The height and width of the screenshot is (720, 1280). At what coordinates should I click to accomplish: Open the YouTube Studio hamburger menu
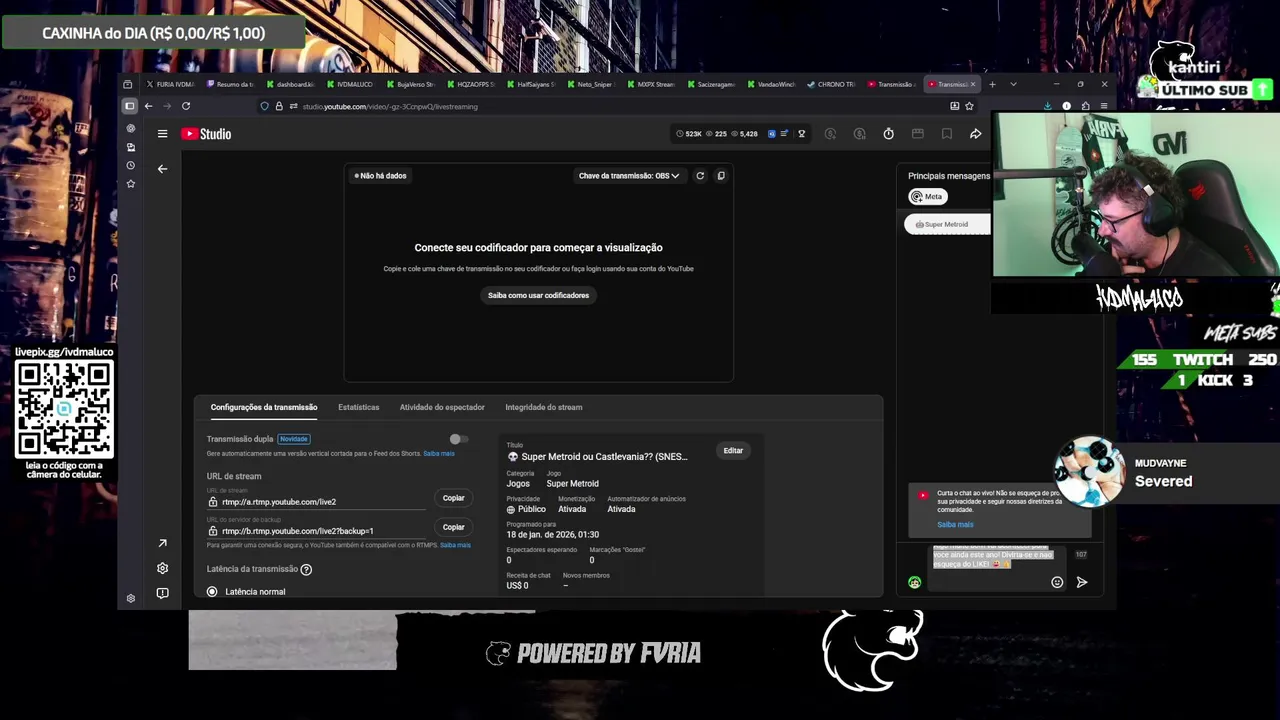[162, 134]
